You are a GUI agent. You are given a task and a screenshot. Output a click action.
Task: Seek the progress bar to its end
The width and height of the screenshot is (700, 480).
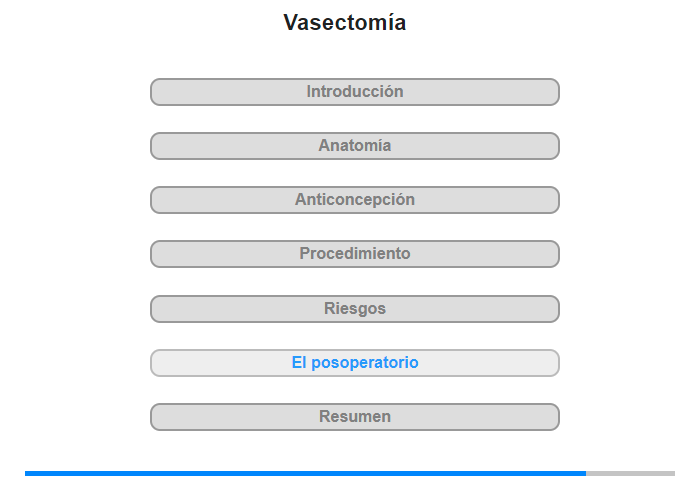674,473
